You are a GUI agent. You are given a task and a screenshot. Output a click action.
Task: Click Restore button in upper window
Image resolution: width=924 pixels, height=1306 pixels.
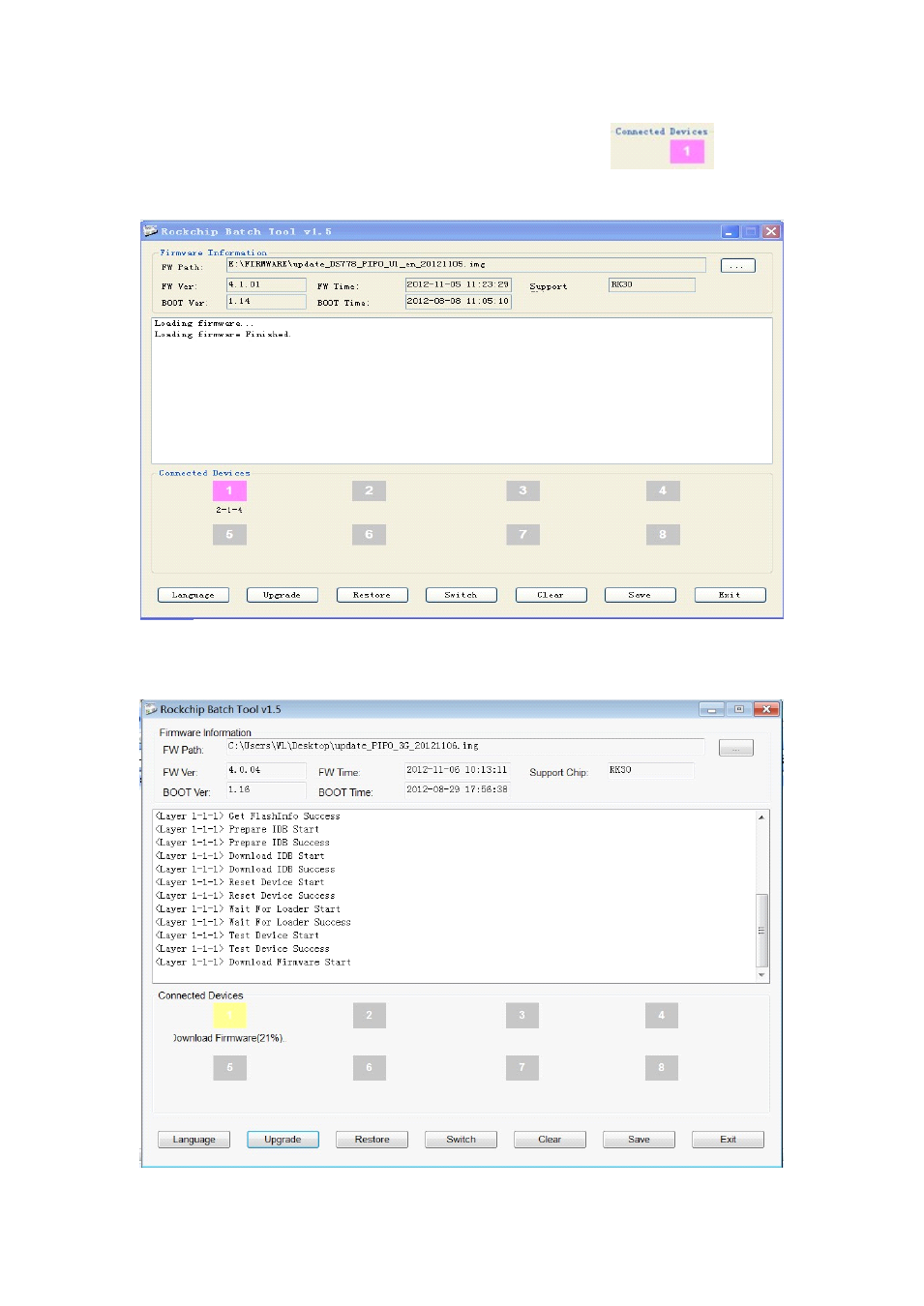click(x=372, y=595)
